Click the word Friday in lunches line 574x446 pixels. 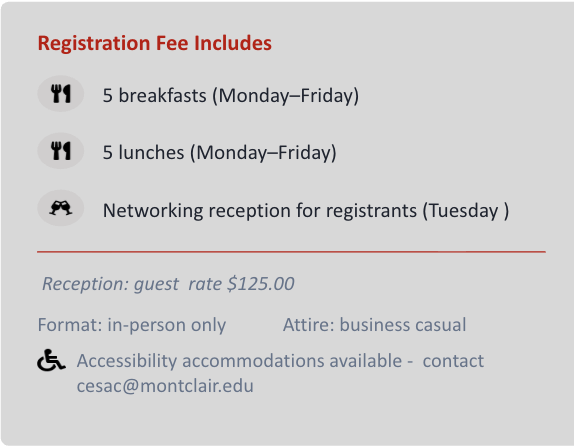coord(305,153)
